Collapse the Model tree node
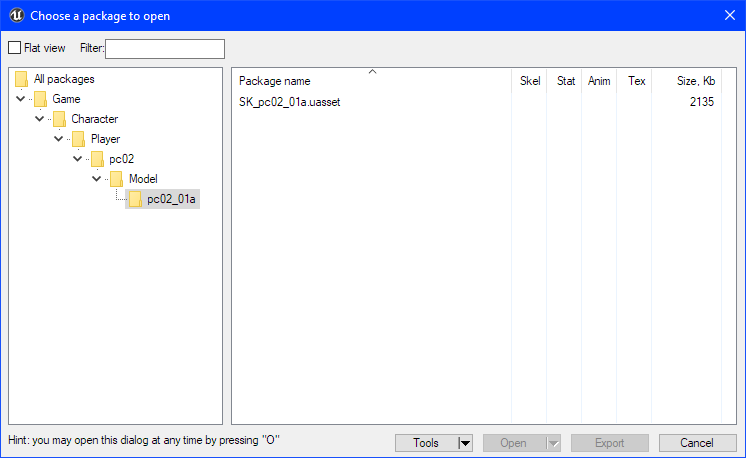Screen dimensions: 746x458 97,179
